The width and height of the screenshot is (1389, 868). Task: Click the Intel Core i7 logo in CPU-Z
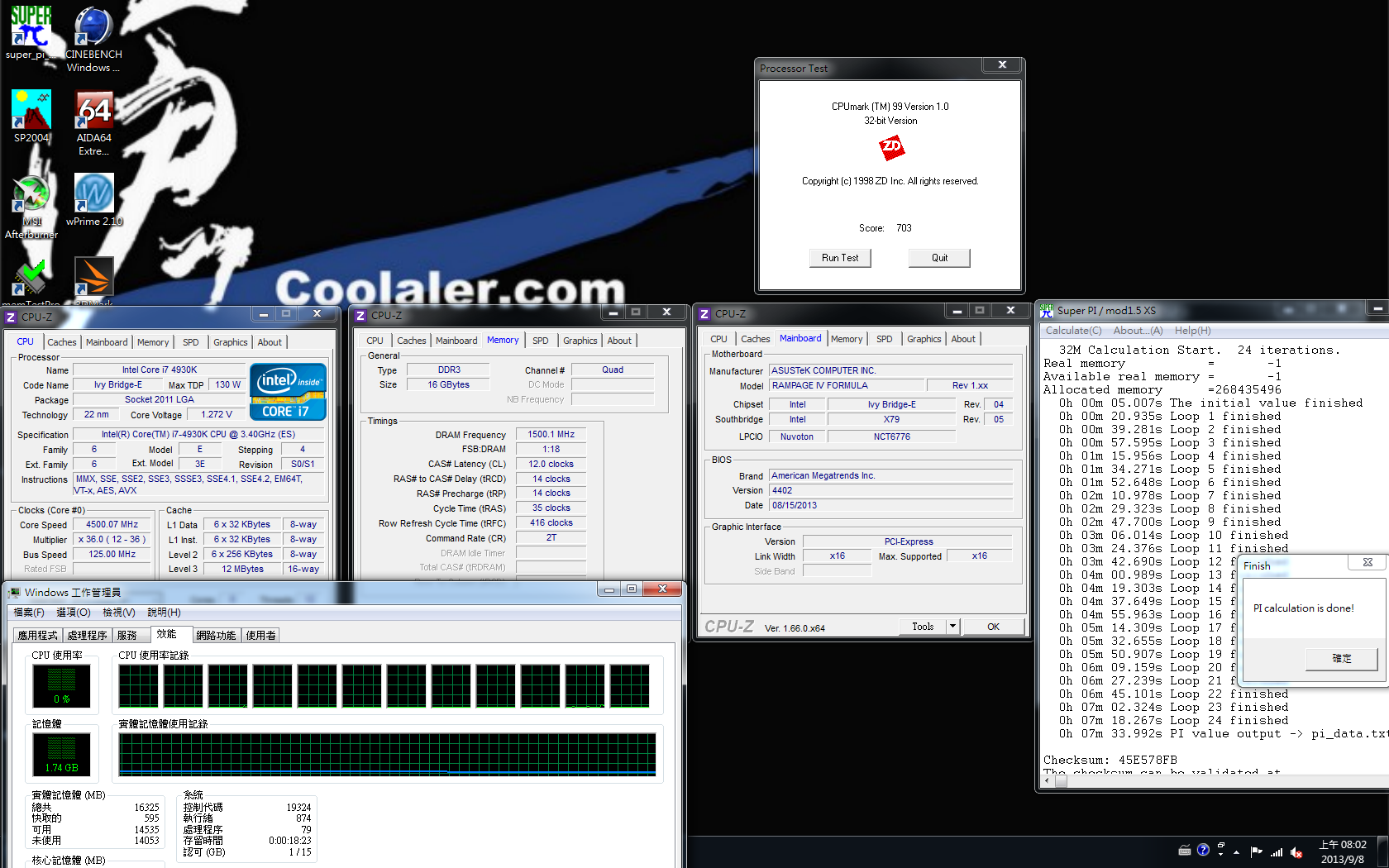tap(288, 391)
